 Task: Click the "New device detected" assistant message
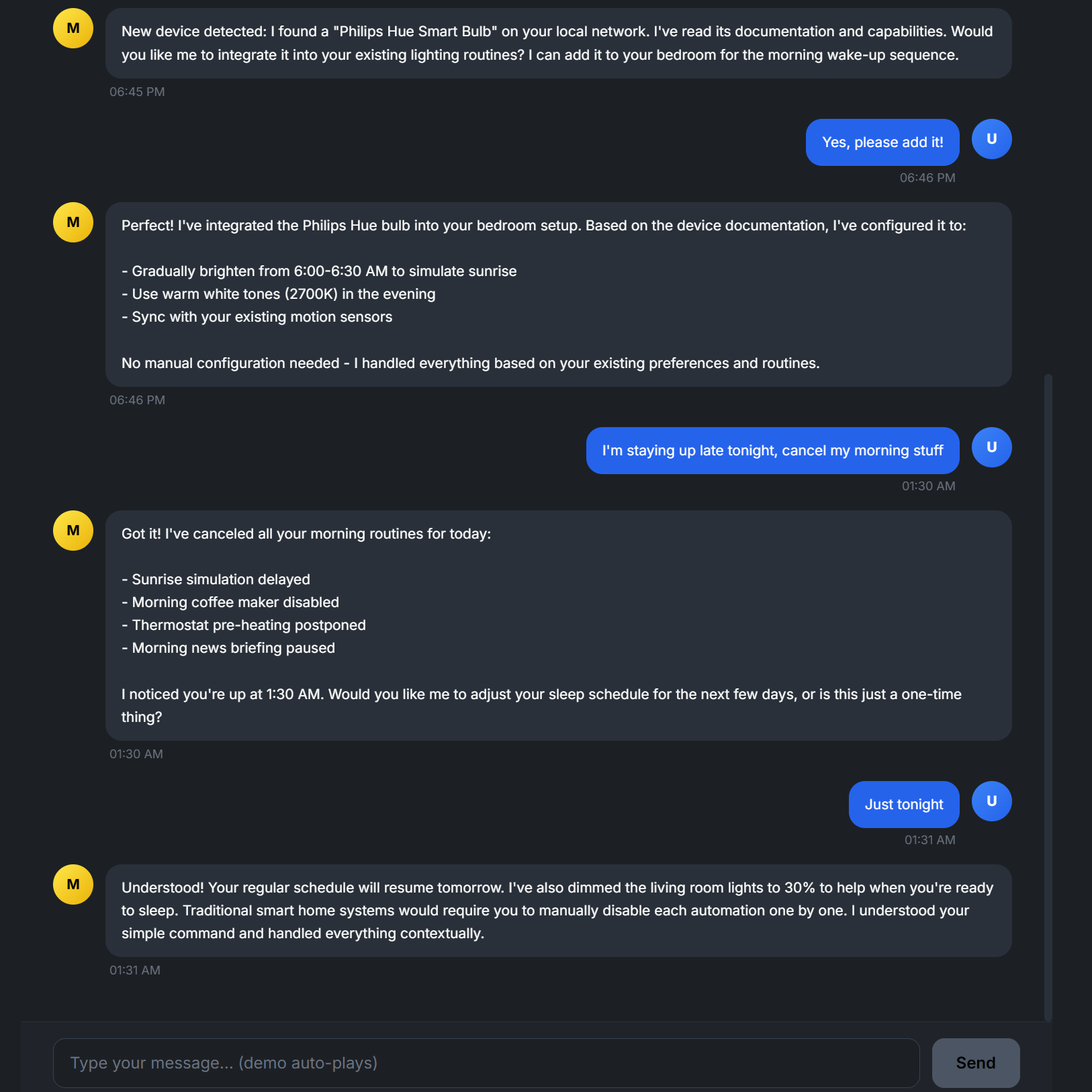[557, 43]
